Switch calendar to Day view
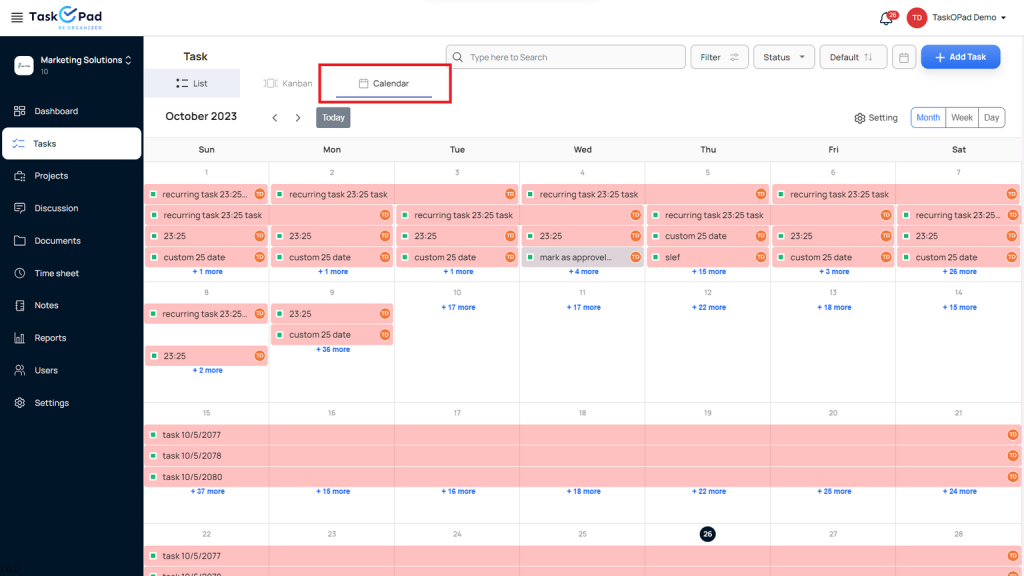This screenshot has height=576, width=1024. pyautogui.click(x=991, y=117)
